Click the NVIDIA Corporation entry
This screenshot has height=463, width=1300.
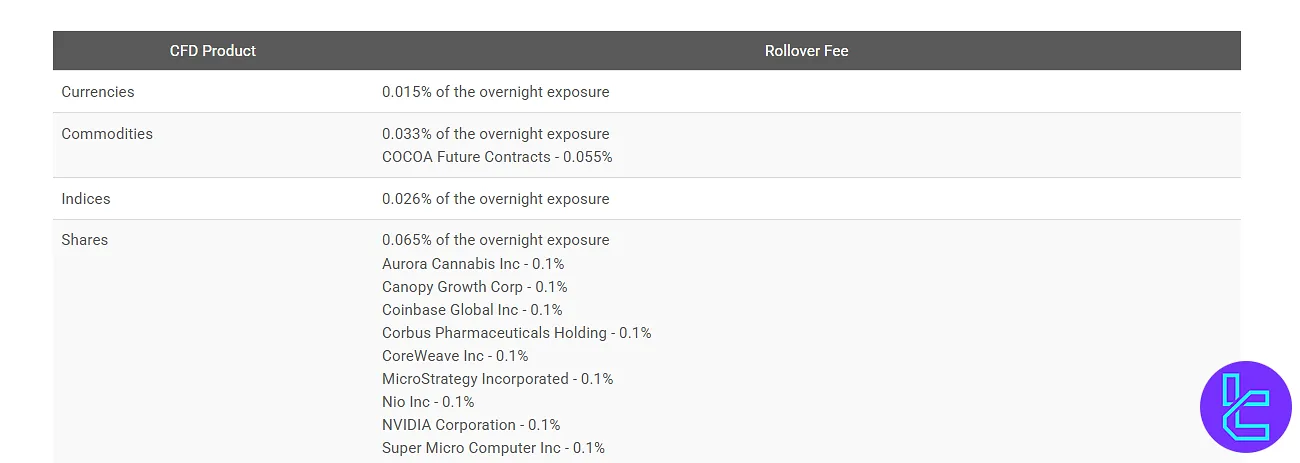click(471, 425)
